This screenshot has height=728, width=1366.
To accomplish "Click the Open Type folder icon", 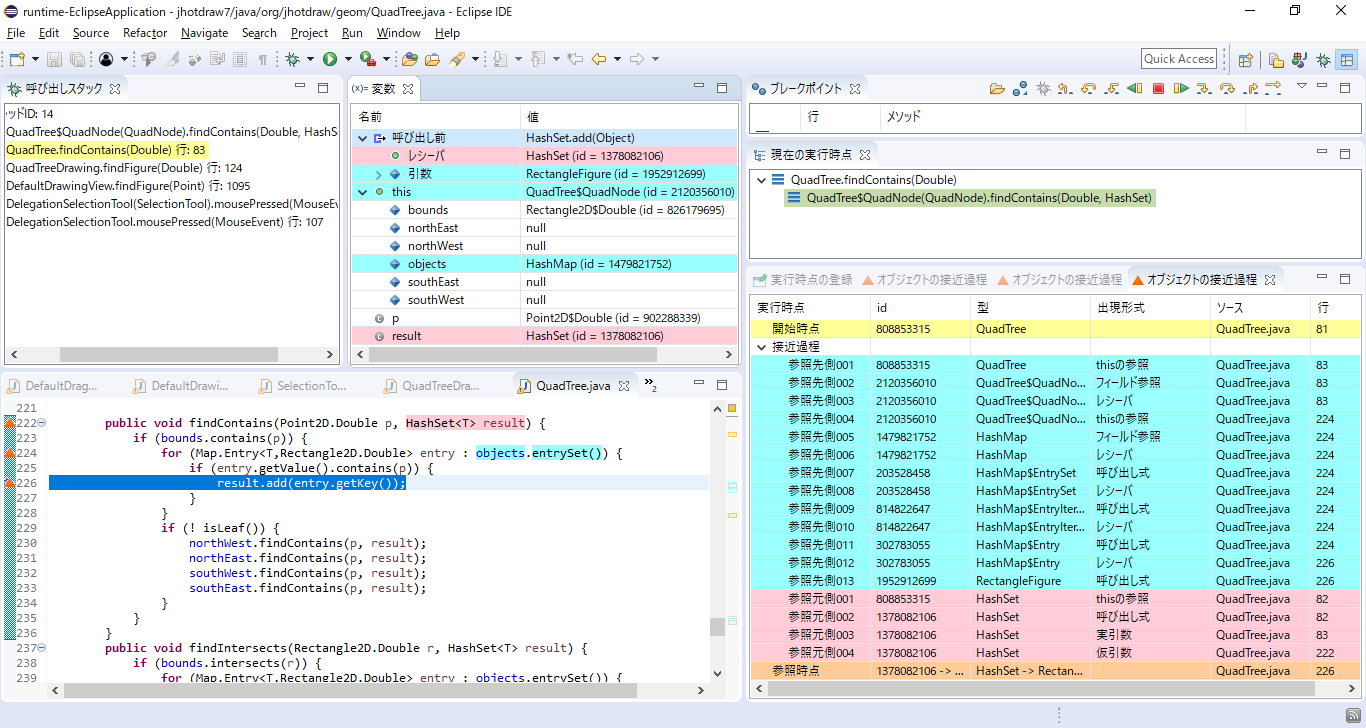I will 410,59.
